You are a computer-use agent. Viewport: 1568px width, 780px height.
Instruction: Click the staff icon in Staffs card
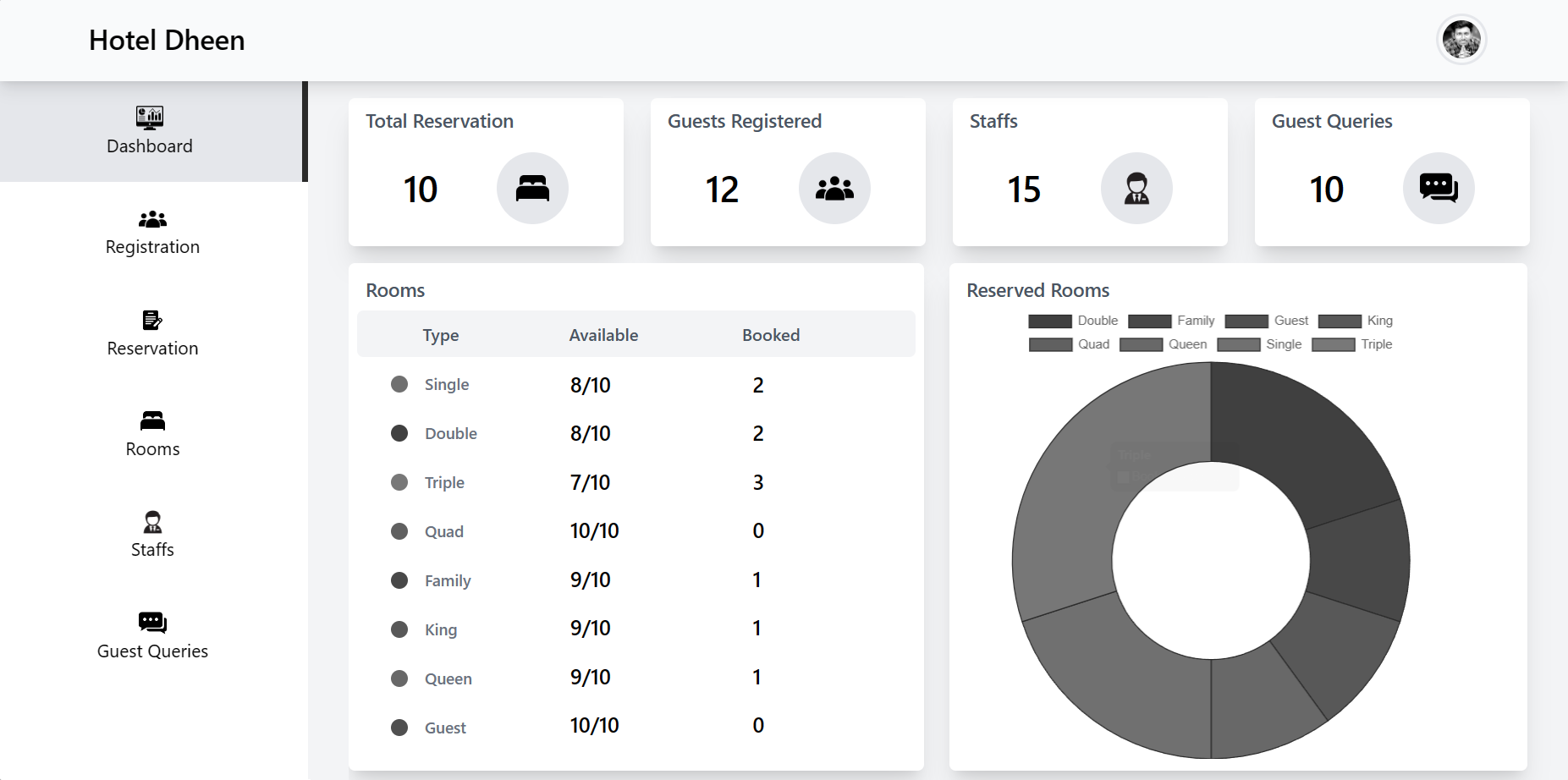point(1136,188)
